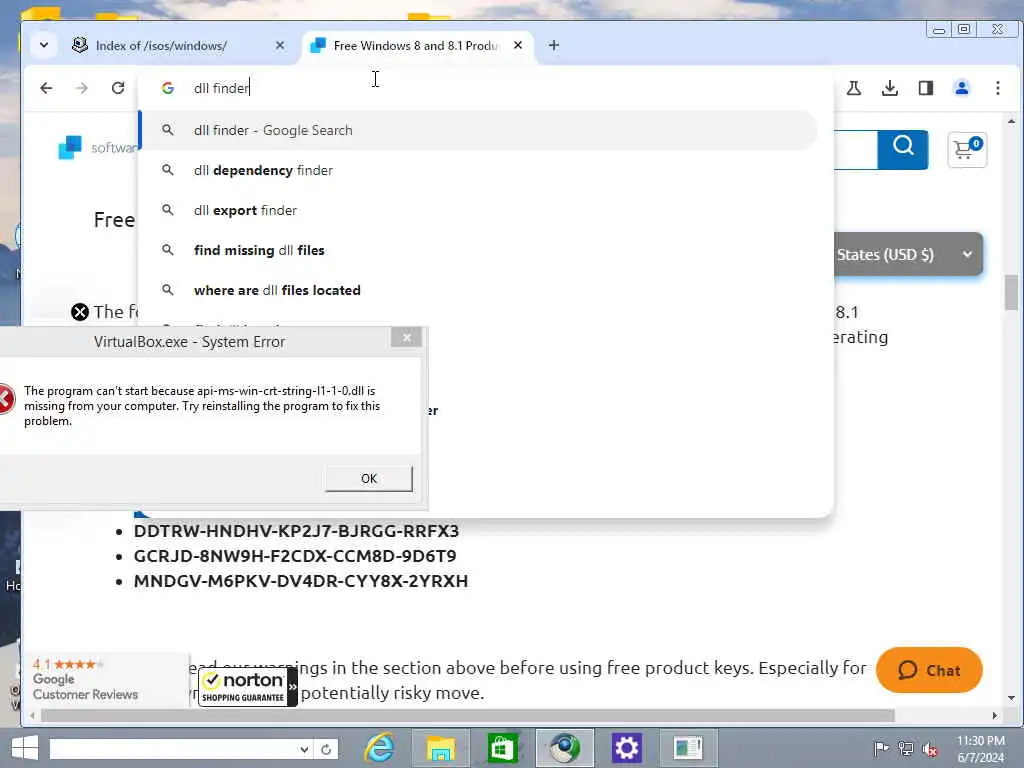Pick where are dll files located suggestion
1024x768 pixels.
click(x=479, y=290)
